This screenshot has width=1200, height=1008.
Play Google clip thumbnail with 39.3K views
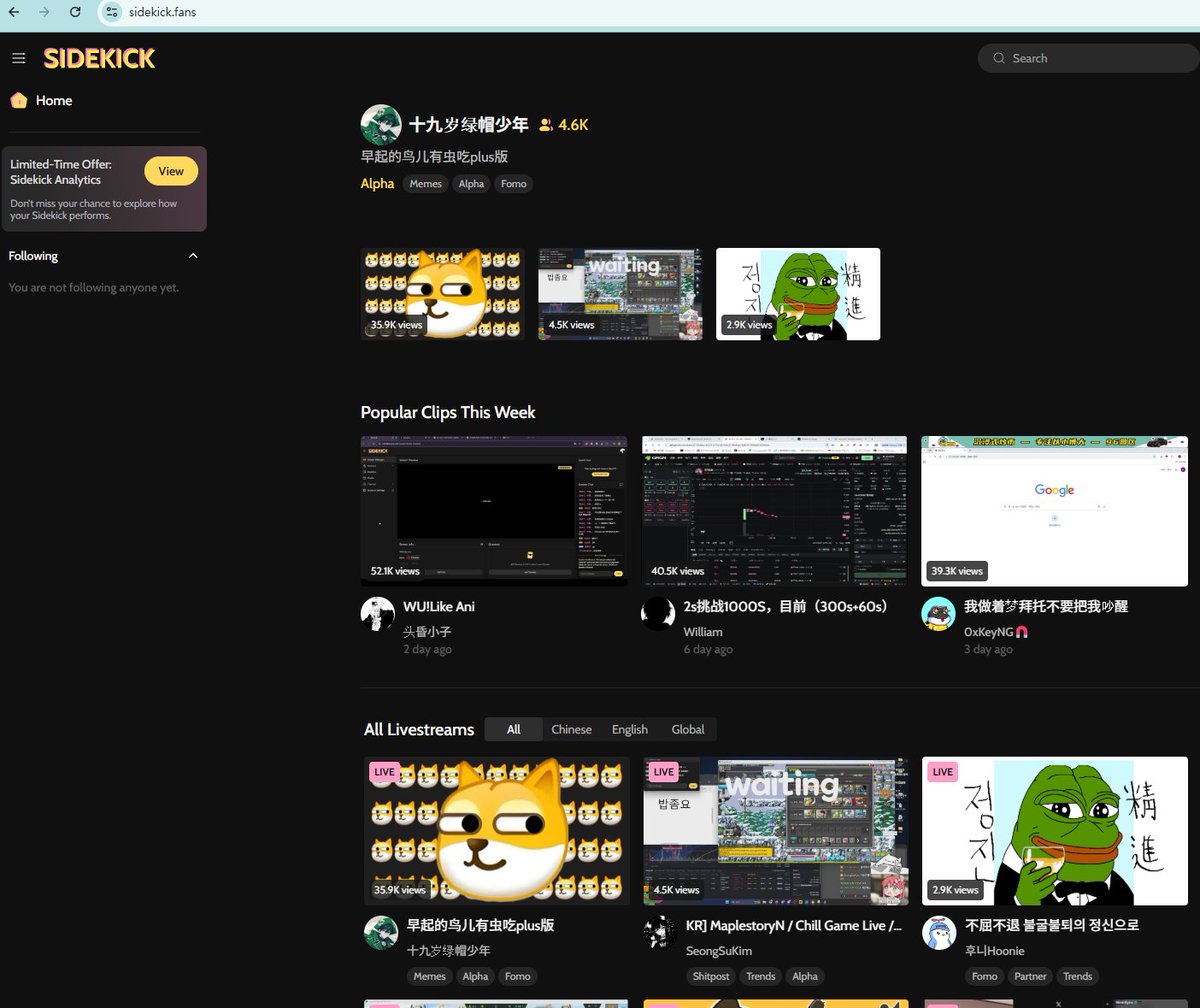click(x=1054, y=511)
